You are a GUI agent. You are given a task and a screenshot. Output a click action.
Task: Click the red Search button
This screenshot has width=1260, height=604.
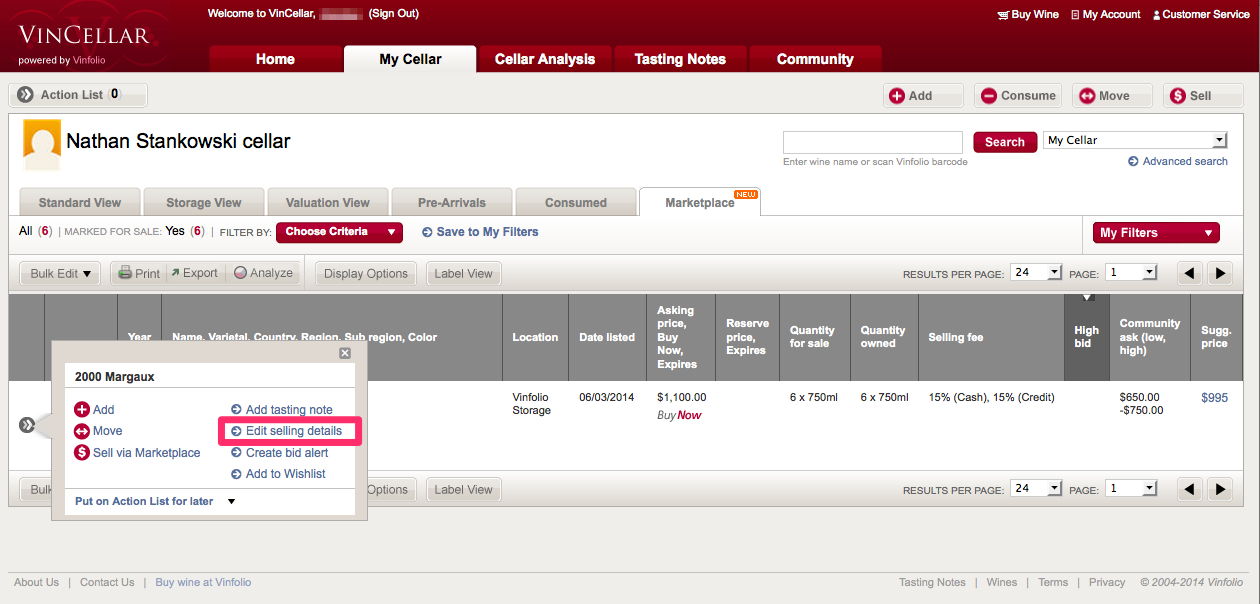[1005, 142]
